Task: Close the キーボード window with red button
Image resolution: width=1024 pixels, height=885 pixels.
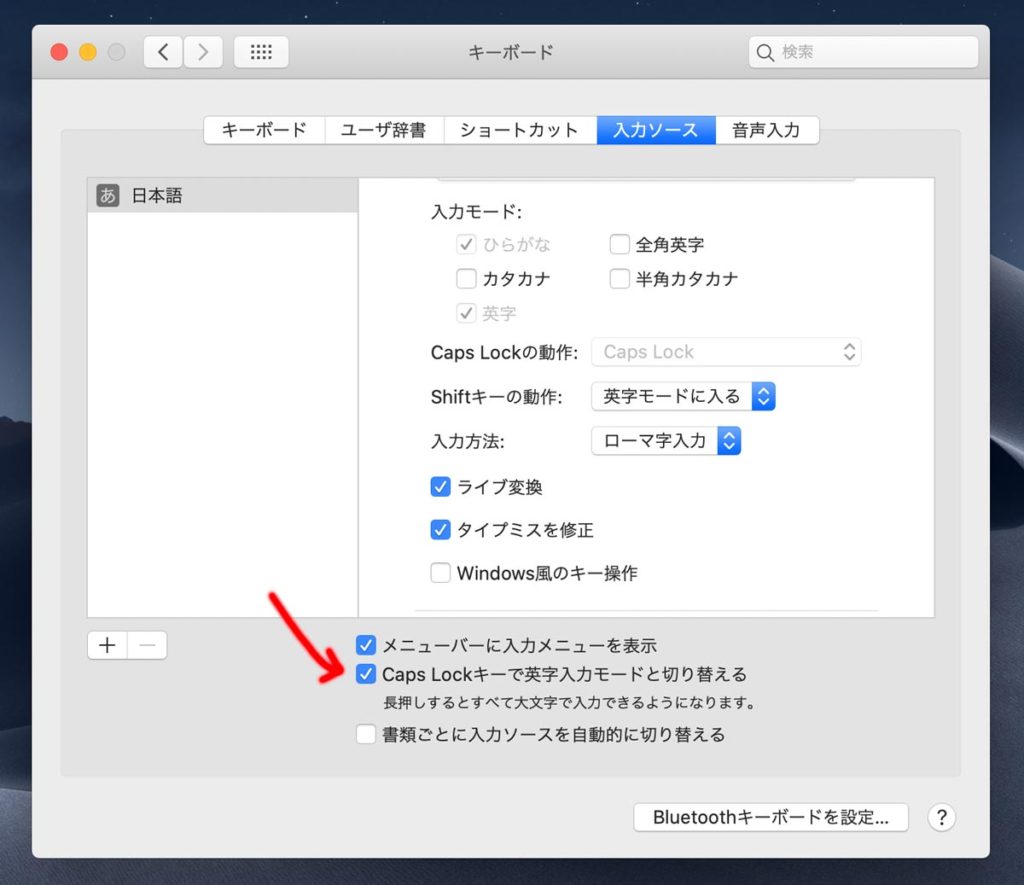Action: point(59,52)
